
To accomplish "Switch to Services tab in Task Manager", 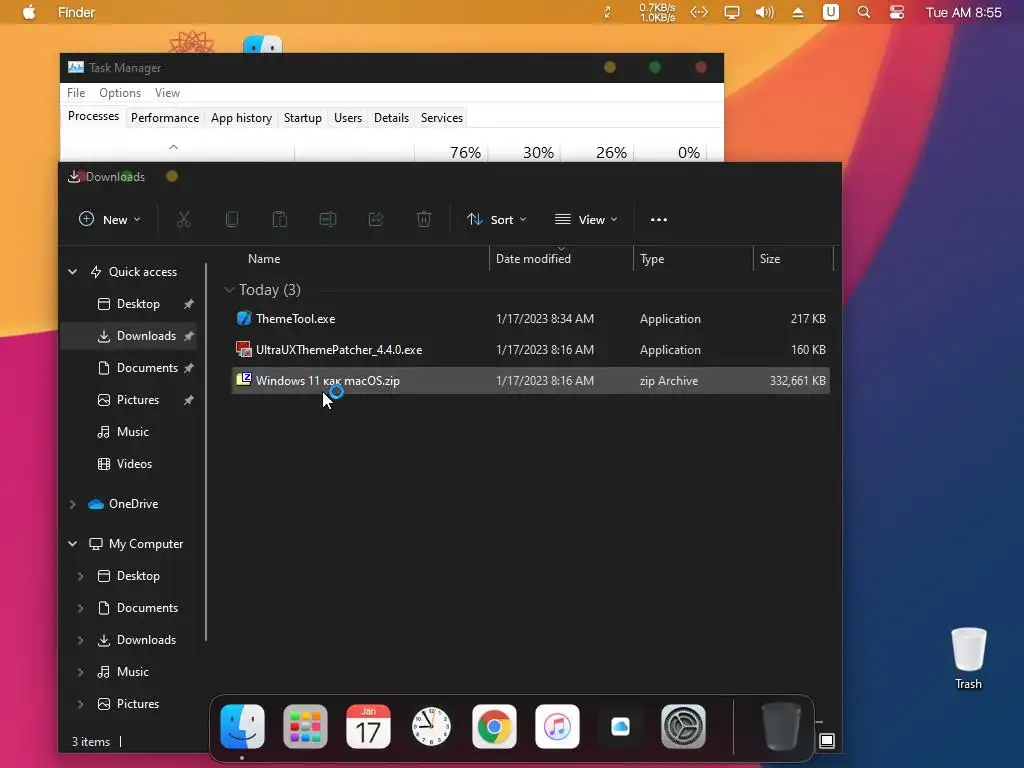I will tap(441, 118).
